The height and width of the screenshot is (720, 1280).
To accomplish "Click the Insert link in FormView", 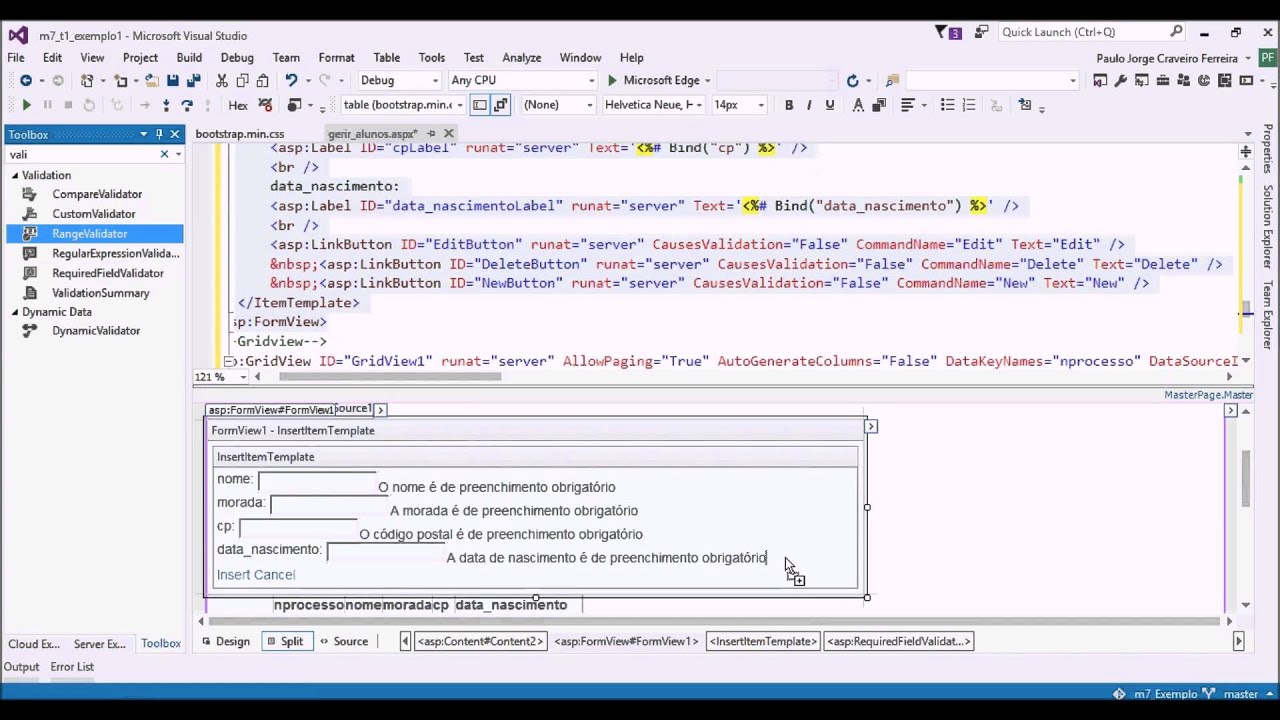I will pos(233,575).
